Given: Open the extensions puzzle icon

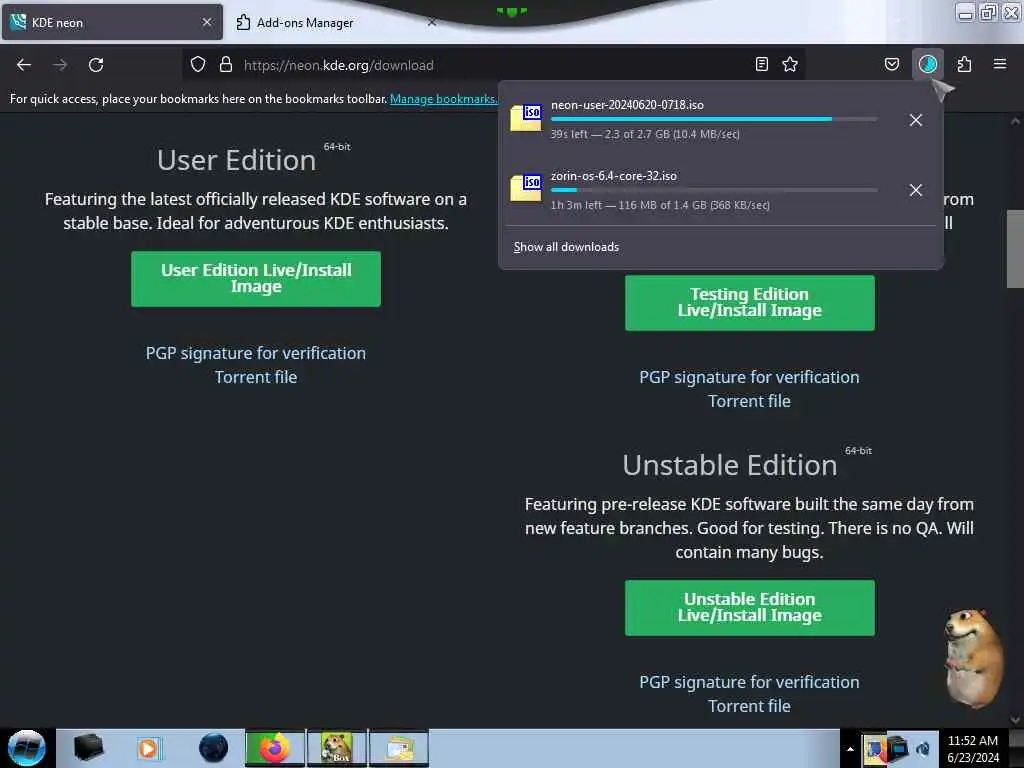Looking at the screenshot, I should [964, 64].
